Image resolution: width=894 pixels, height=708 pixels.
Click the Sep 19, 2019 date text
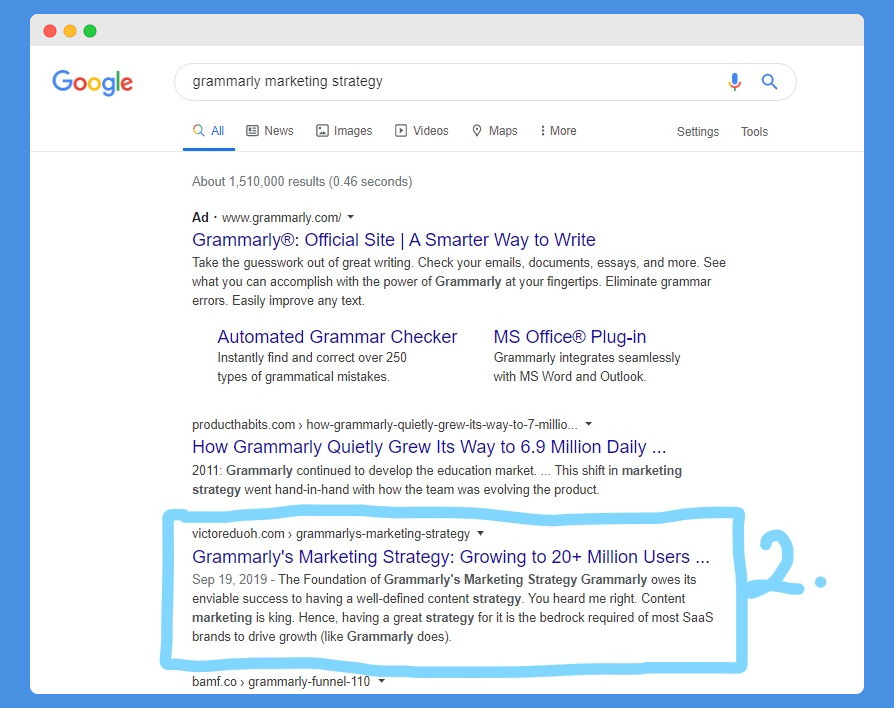(x=229, y=580)
